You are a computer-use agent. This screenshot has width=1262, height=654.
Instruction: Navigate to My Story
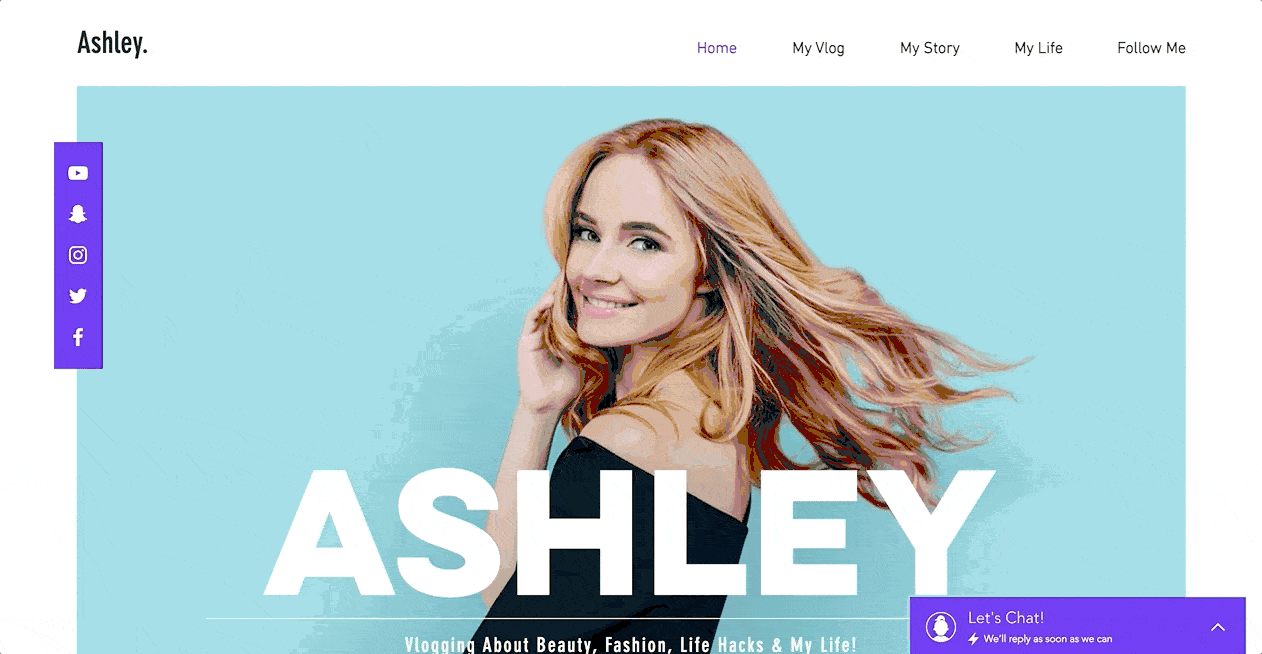pos(930,48)
